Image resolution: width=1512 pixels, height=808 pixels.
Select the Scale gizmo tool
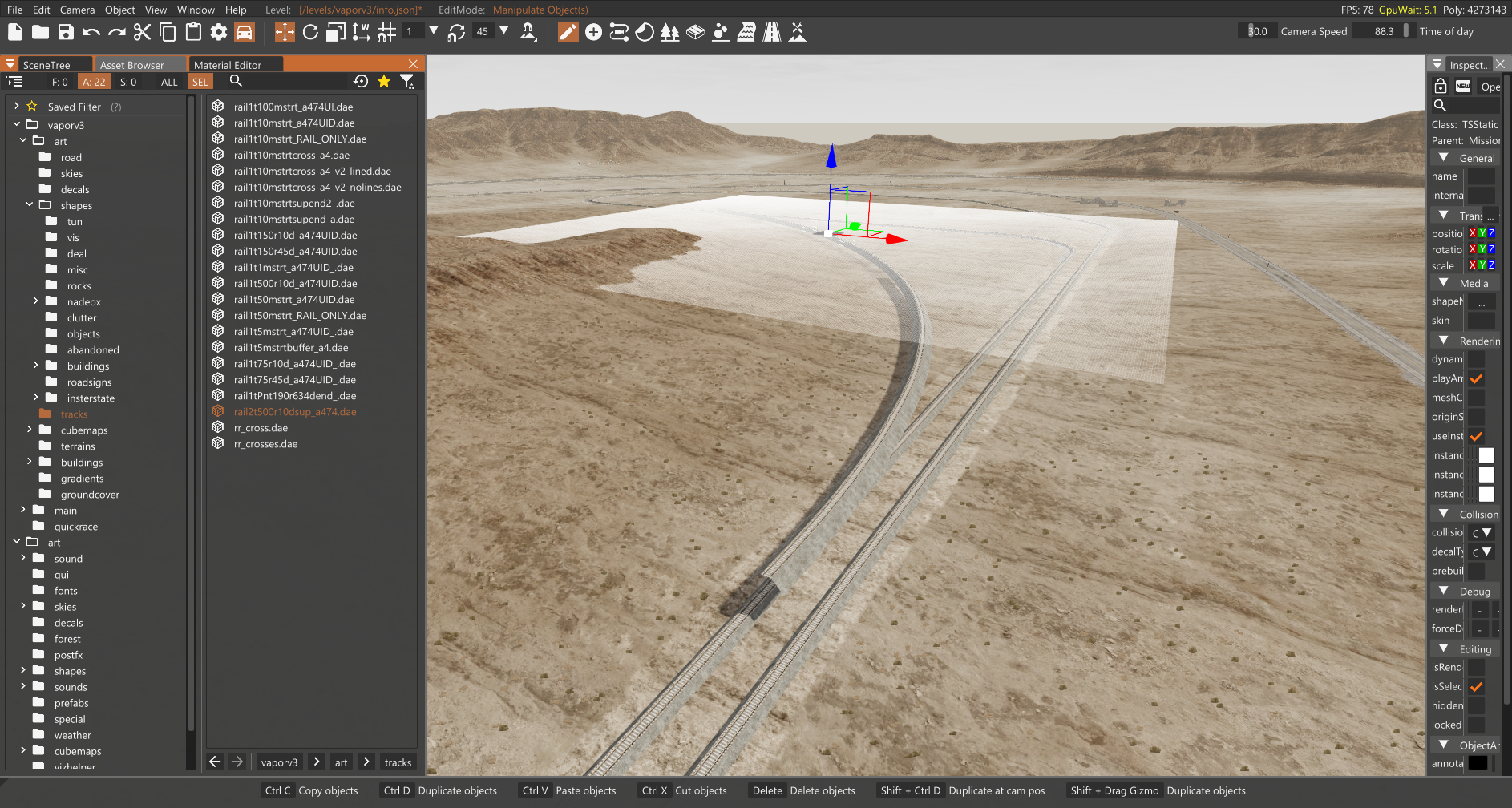336,32
